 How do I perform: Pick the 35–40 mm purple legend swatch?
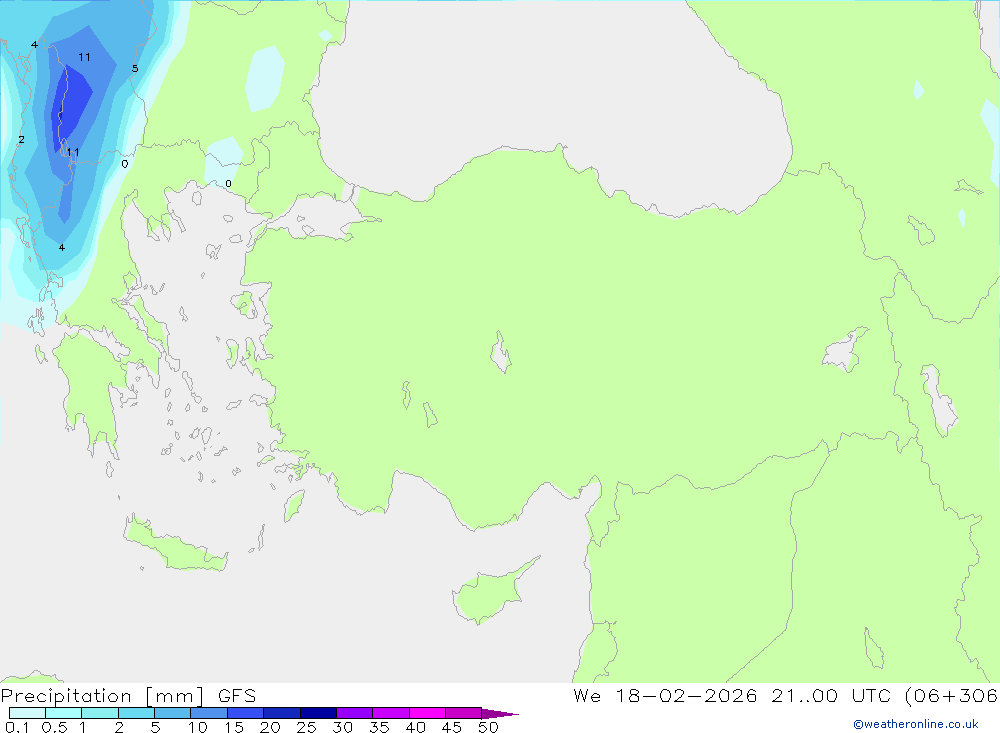pyautogui.click(x=391, y=713)
